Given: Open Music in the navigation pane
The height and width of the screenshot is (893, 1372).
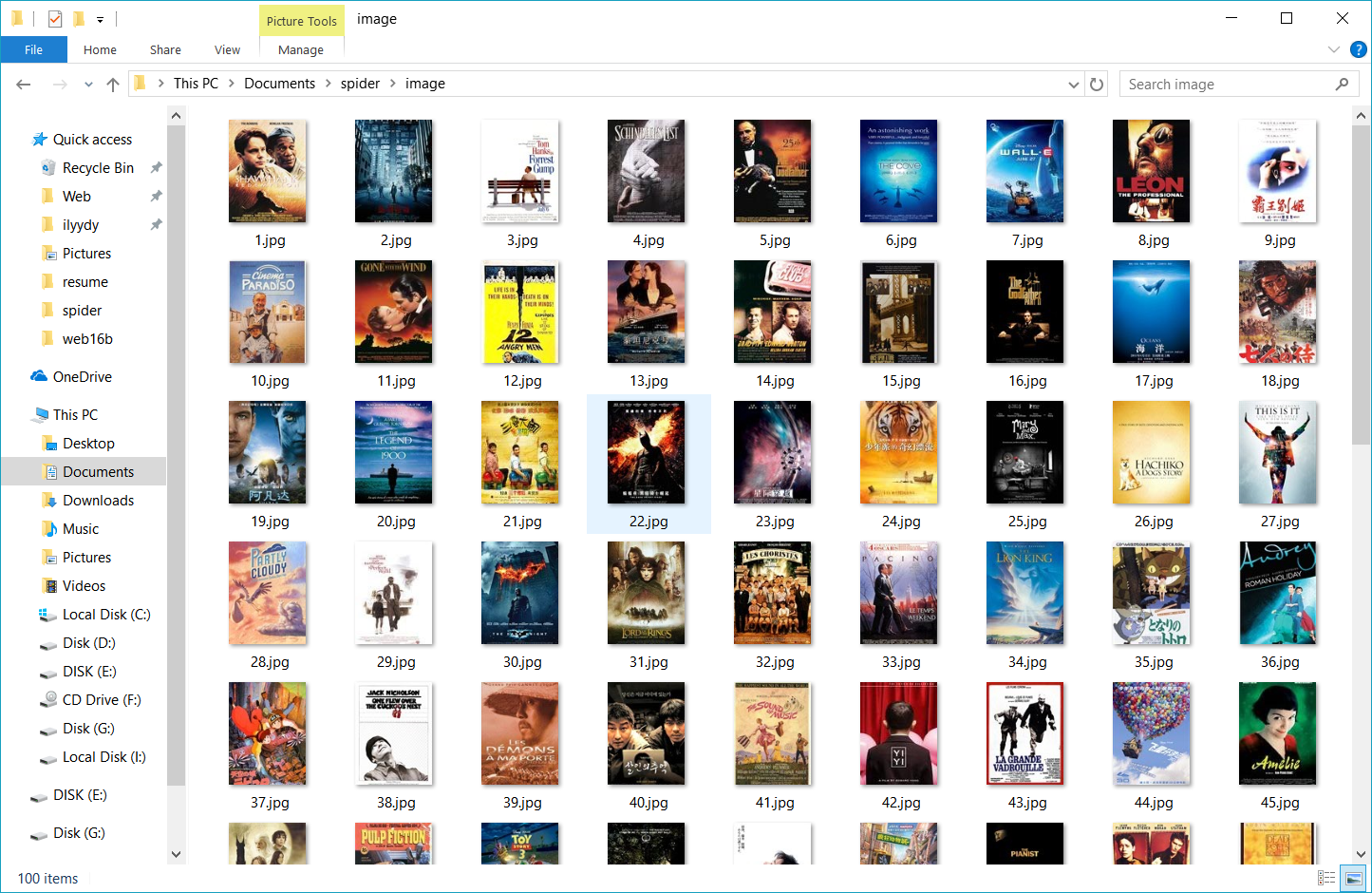Looking at the screenshot, I should (81, 529).
